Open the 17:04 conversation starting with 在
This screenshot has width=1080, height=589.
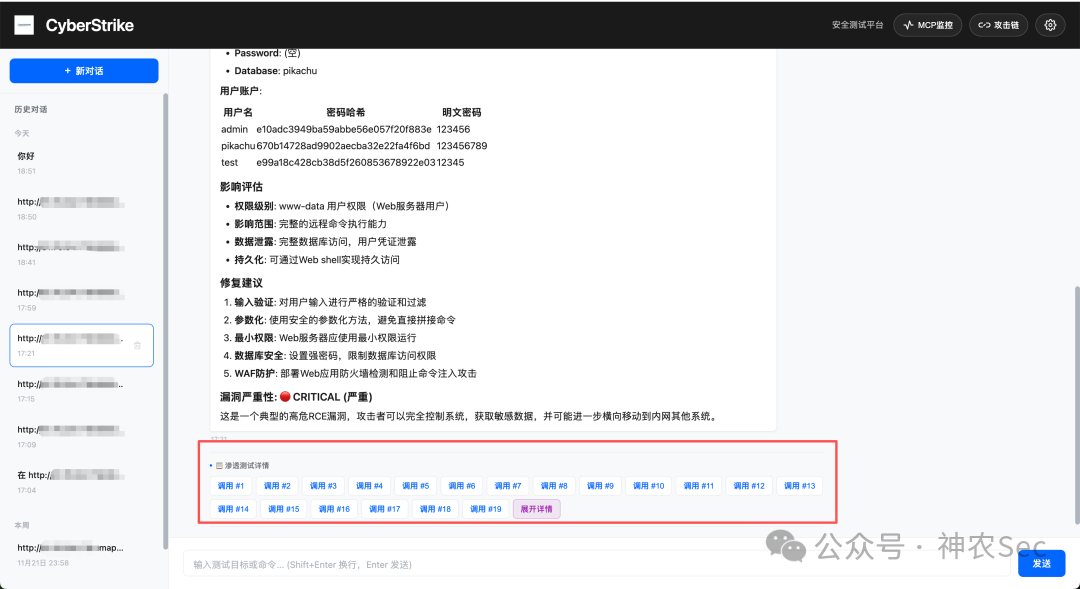point(81,482)
